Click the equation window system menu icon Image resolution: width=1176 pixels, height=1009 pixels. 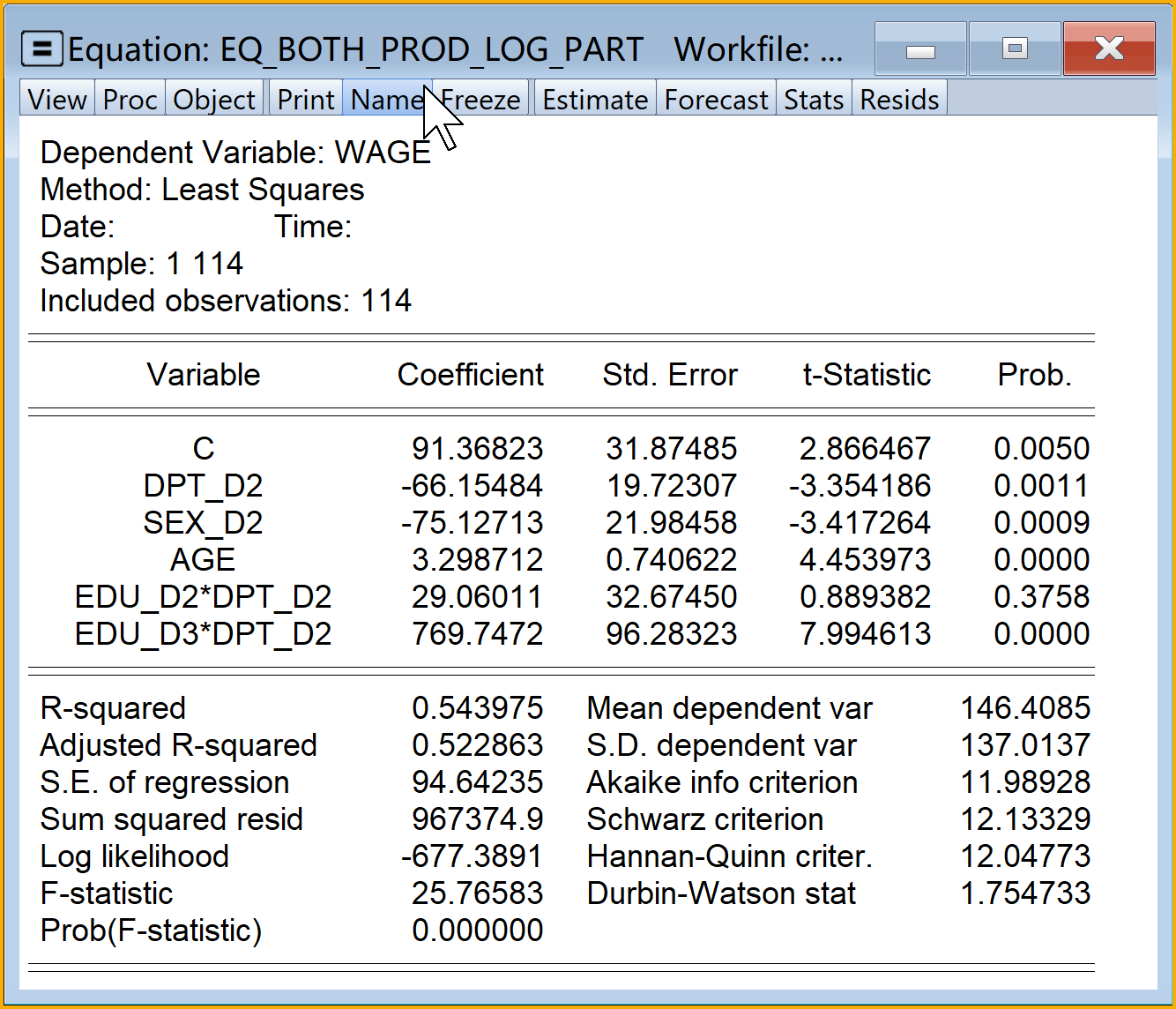(x=41, y=49)
